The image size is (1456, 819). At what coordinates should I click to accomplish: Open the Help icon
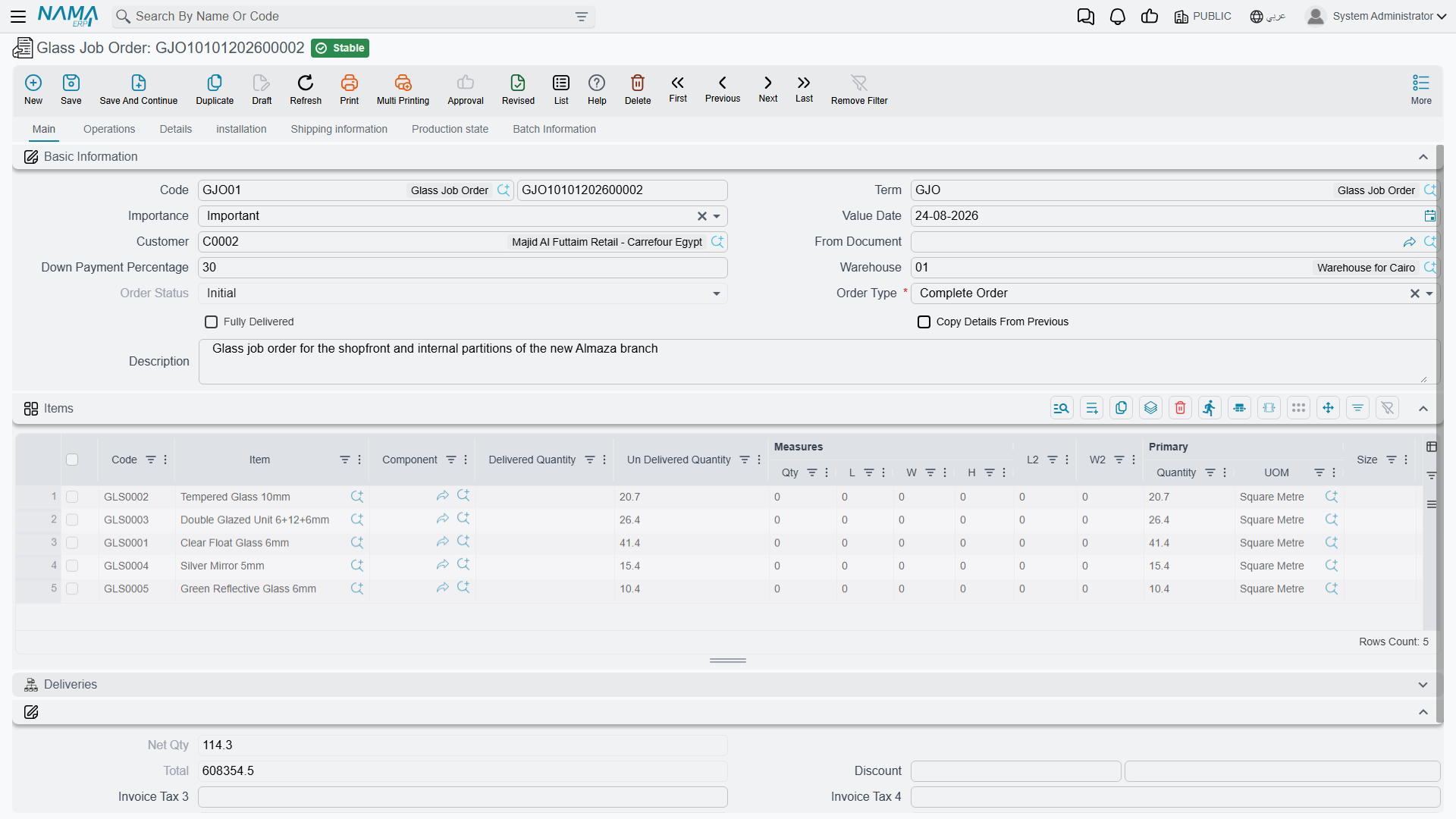[597, 89]
